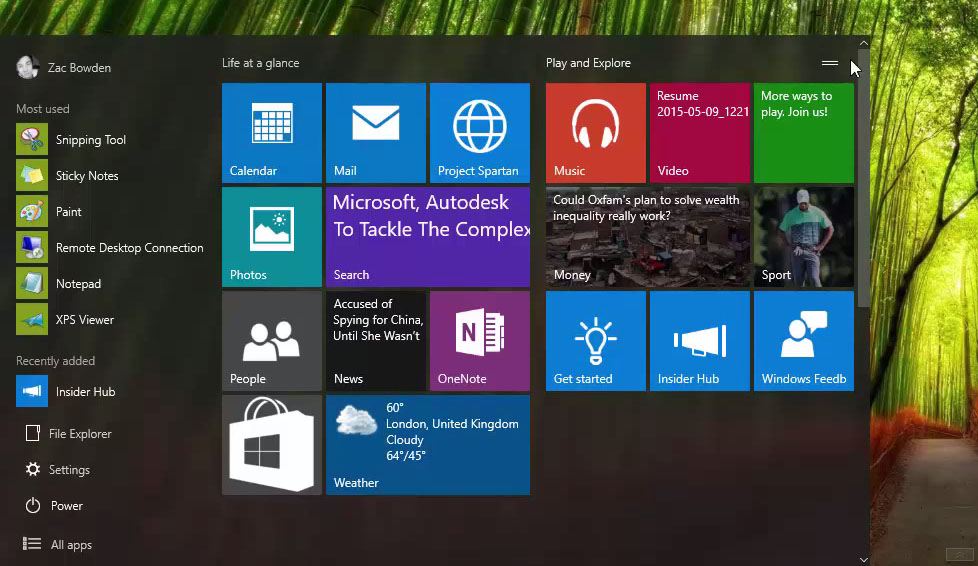Launch the OneNote tile
978x566 pixels.
pyautogui.click(x=480, y=341)
